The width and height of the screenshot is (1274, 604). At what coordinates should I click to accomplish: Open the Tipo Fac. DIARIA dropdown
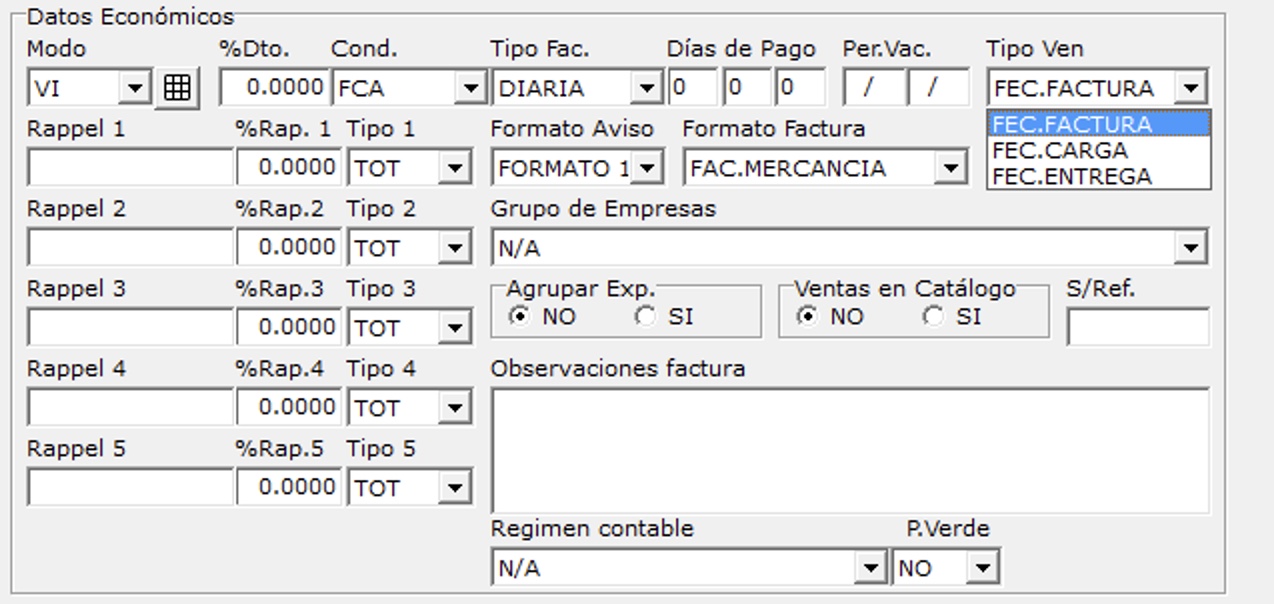648,88
